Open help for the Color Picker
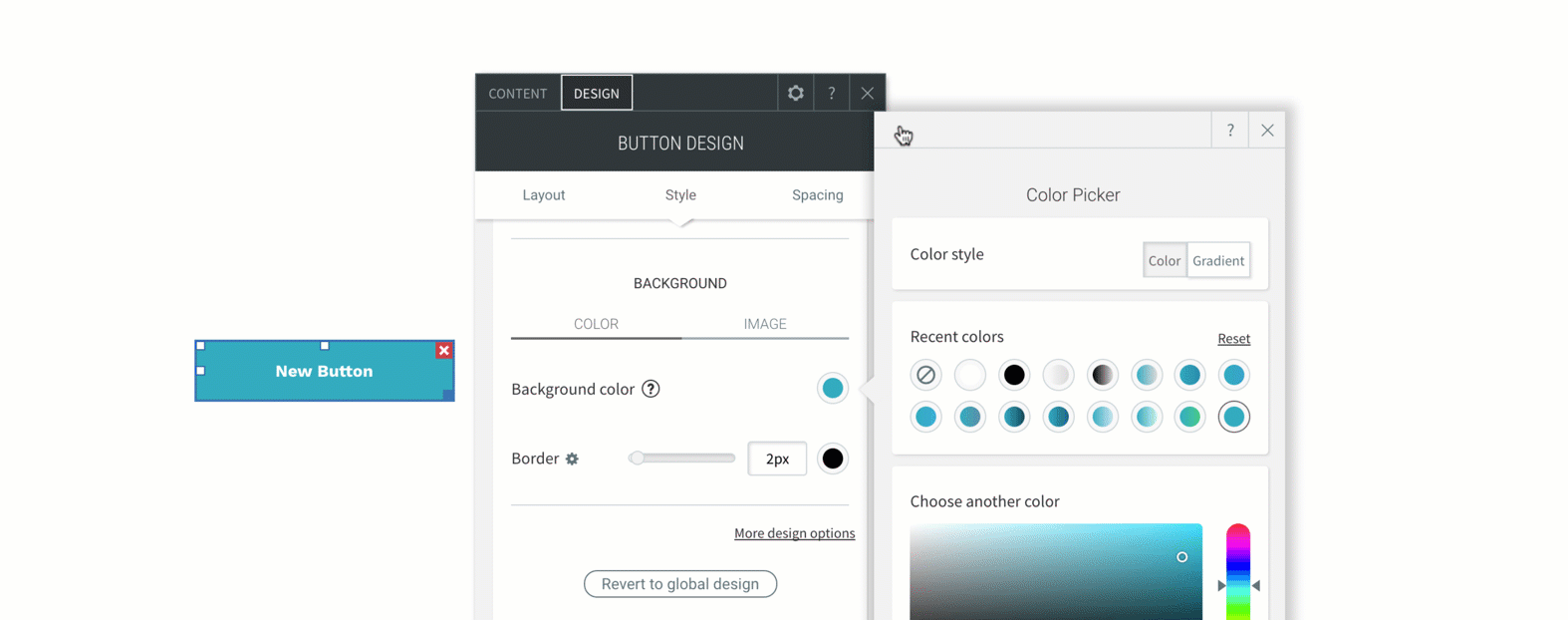Image resolution: width=1568 pixels, height=620 pixels. (x=1230, y=131)
